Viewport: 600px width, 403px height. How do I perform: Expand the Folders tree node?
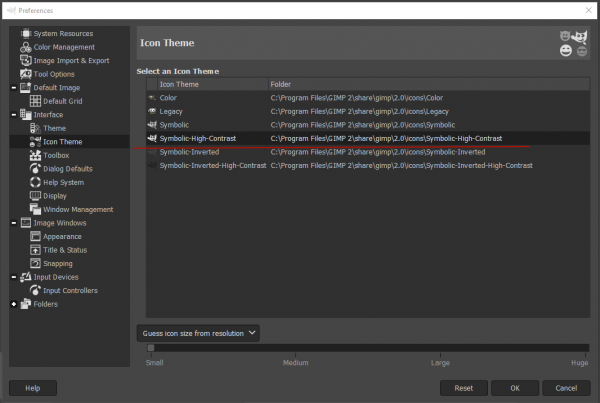14,304
